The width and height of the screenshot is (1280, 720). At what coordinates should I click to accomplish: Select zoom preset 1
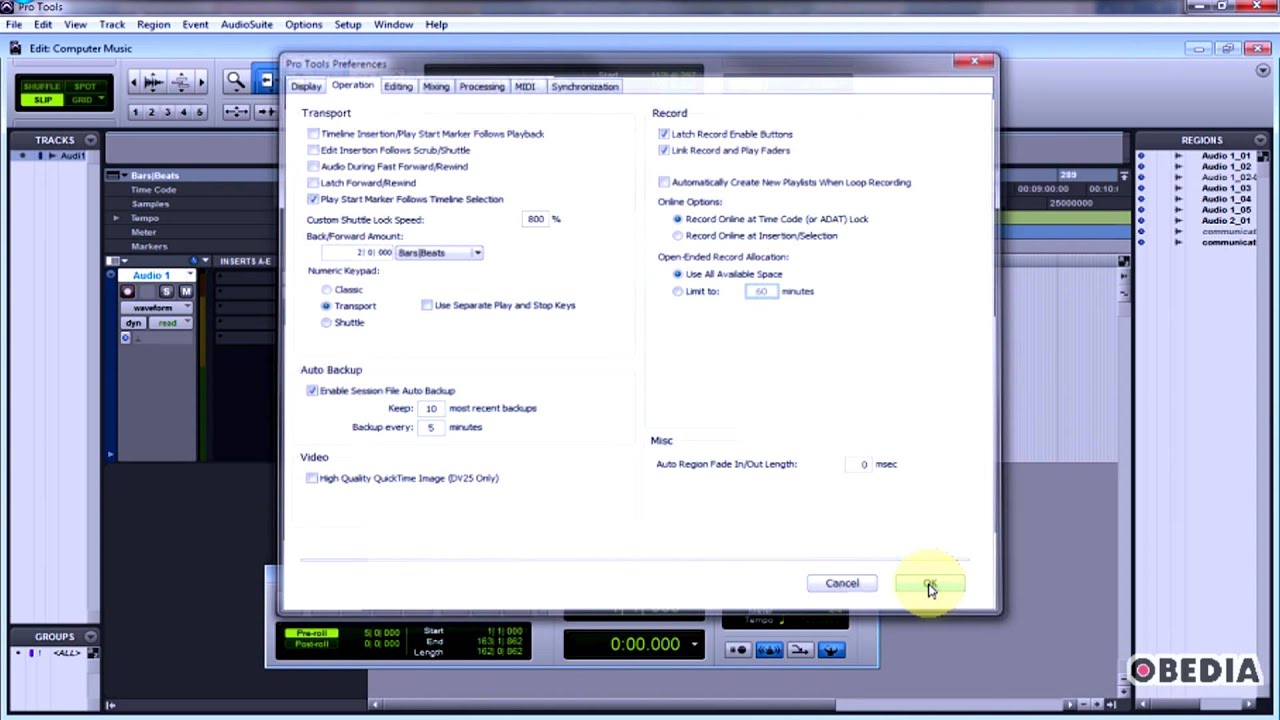click(x=135, y=112)
